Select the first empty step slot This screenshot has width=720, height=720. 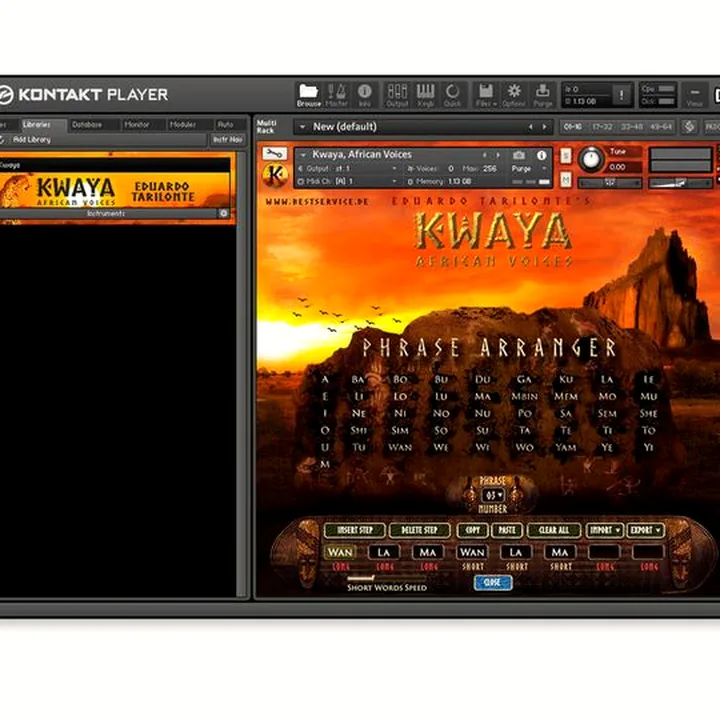coord(604,551)
